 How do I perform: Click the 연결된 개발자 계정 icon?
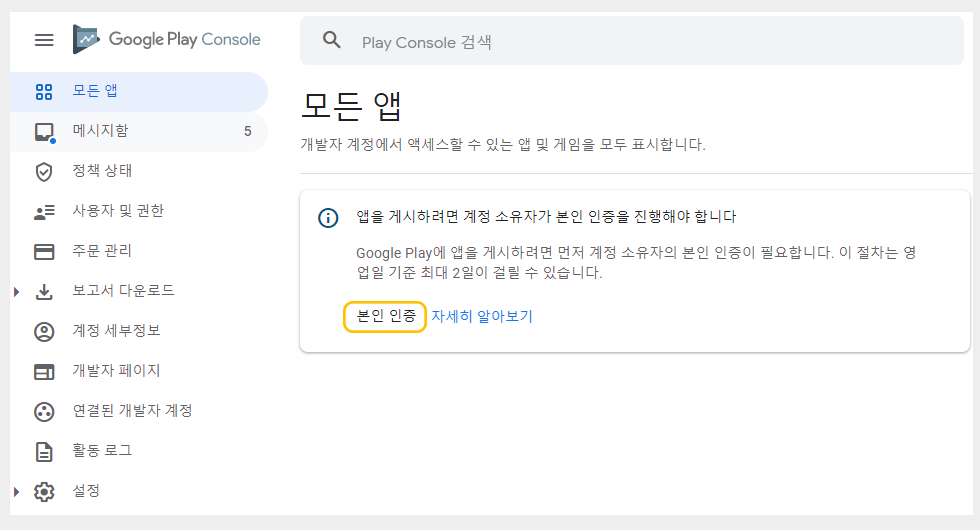(x=44, y=412)
